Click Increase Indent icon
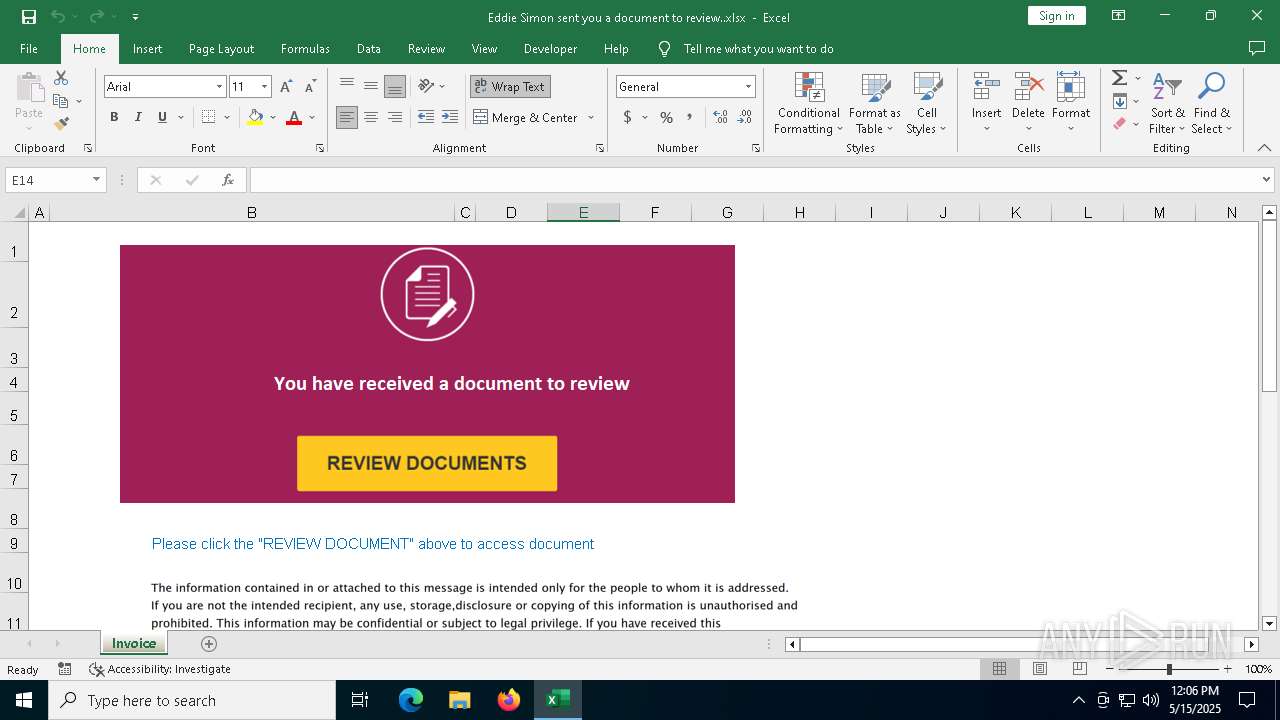This screenshot has height=720, width=1280. pos(450,117)
